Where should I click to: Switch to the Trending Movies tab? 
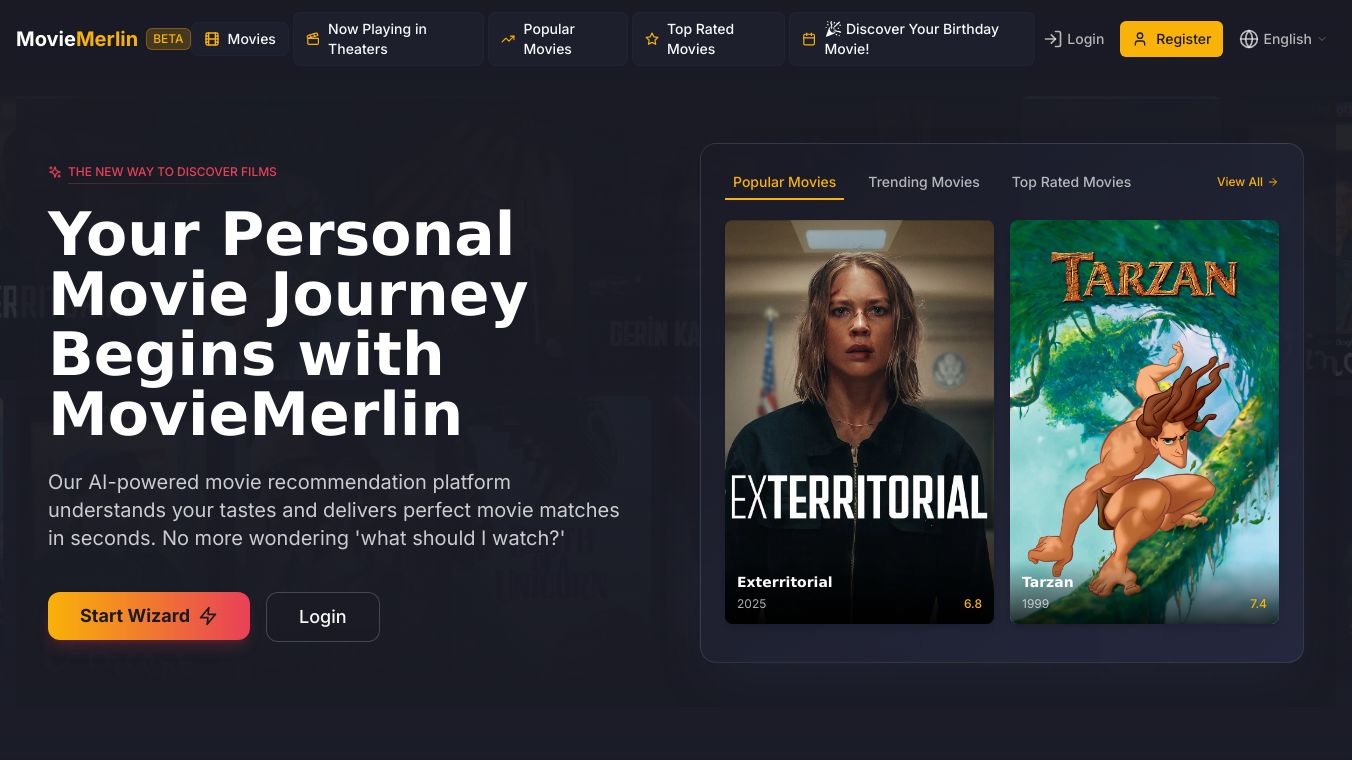point(924,182)
